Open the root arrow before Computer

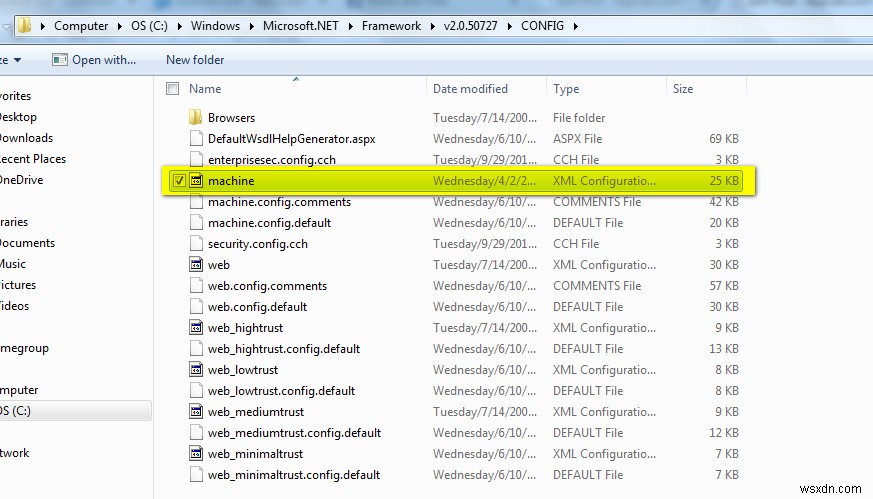click(42, 26)
